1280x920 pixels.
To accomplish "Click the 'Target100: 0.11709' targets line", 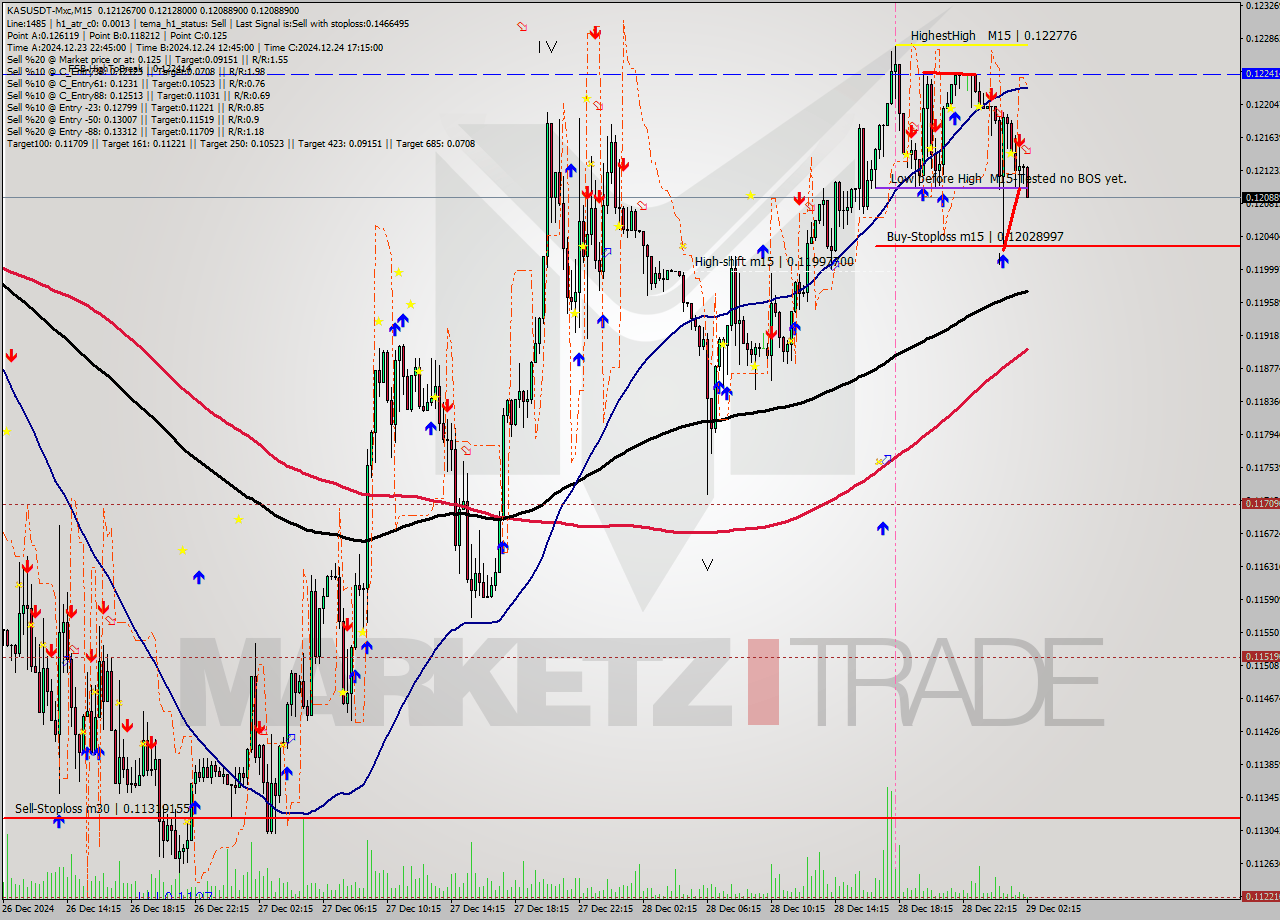I will (240, 143).
